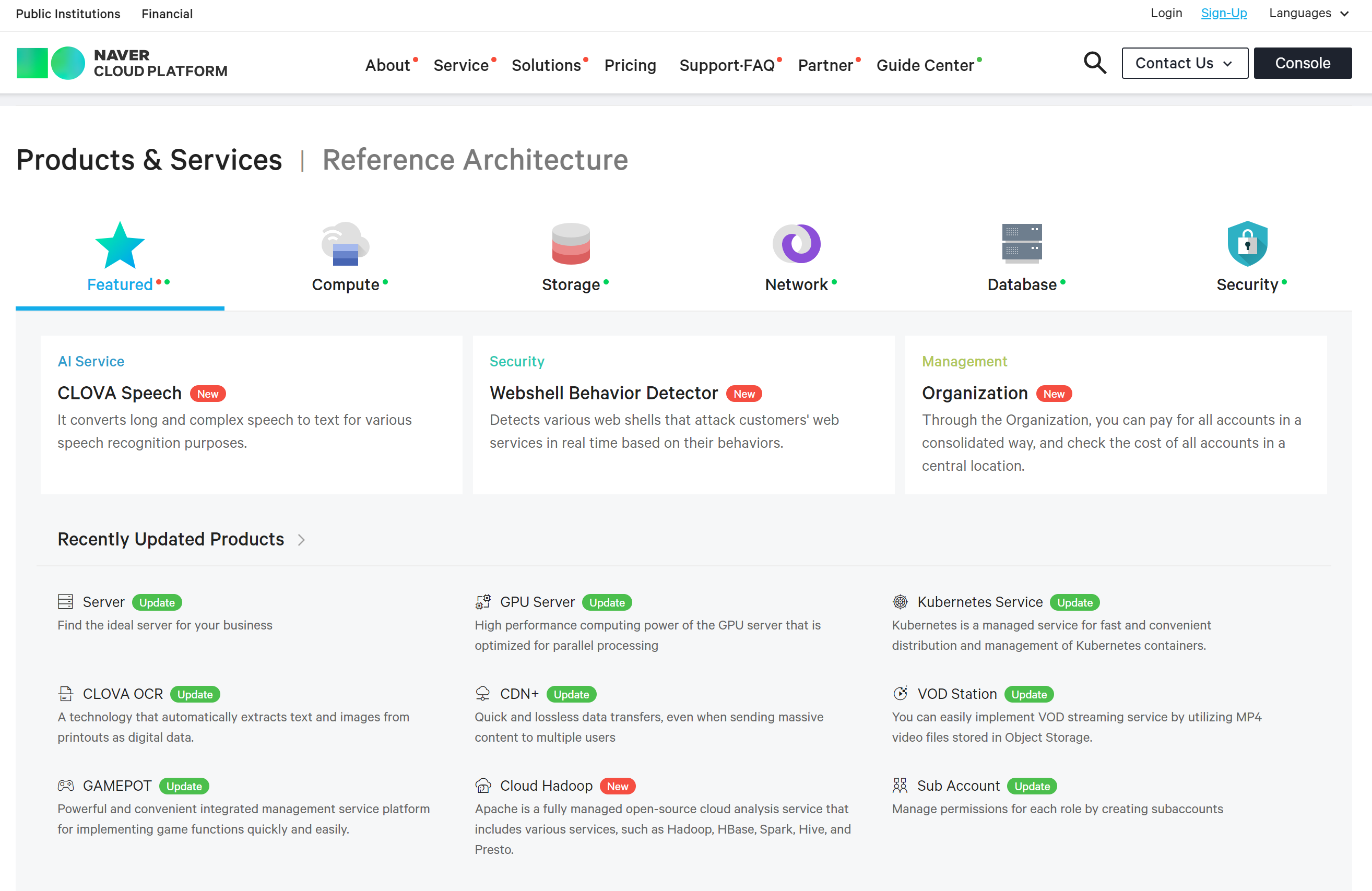
Task: Select the Compute cloud icon
Action: tap(345, 244)
